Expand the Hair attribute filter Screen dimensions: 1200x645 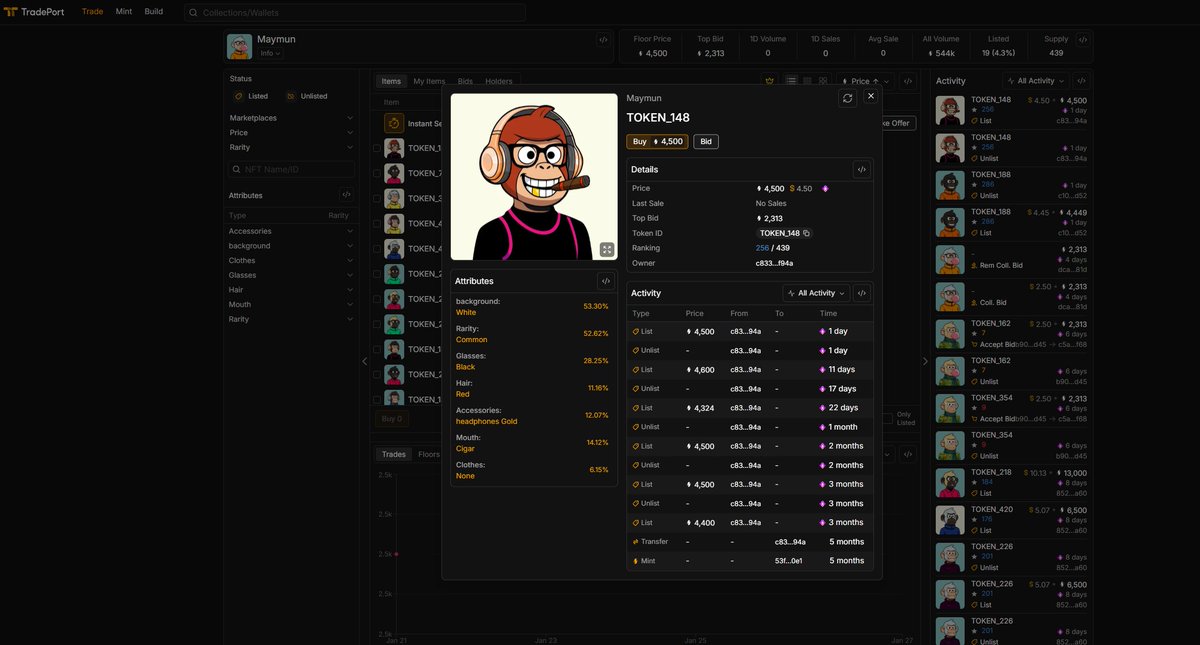(x=291, y=290)
